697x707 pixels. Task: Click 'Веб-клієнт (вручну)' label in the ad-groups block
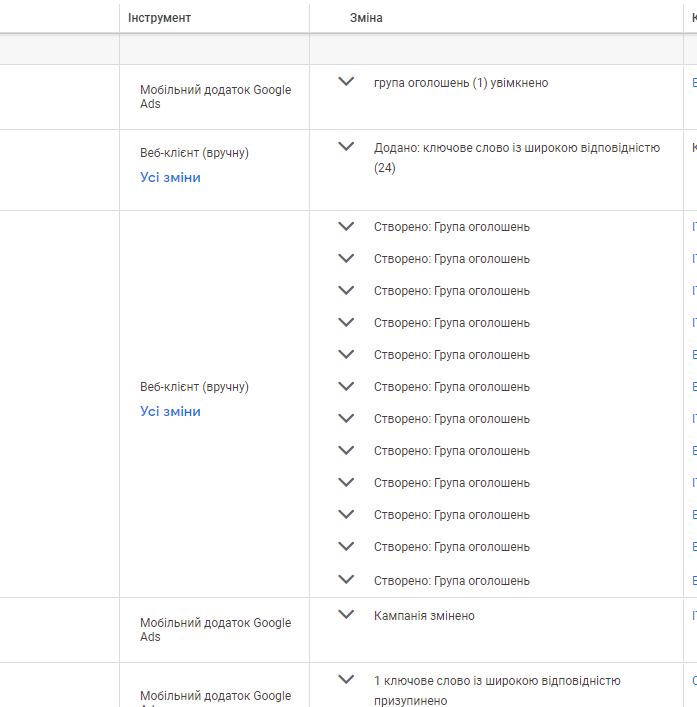pos(194,387)
